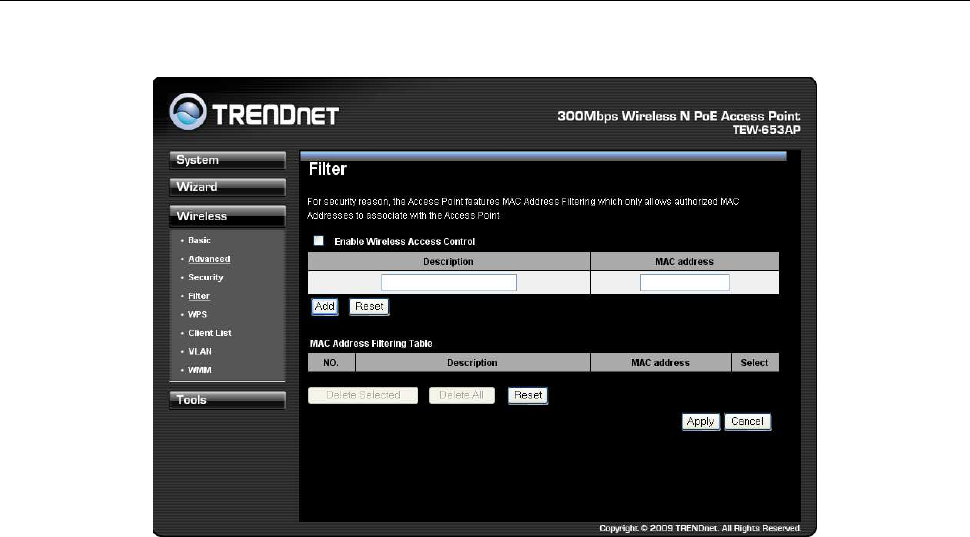Apply the filter settings
Image resolution: width=970 pixels, height=537 pixels.
coord(700,422)
